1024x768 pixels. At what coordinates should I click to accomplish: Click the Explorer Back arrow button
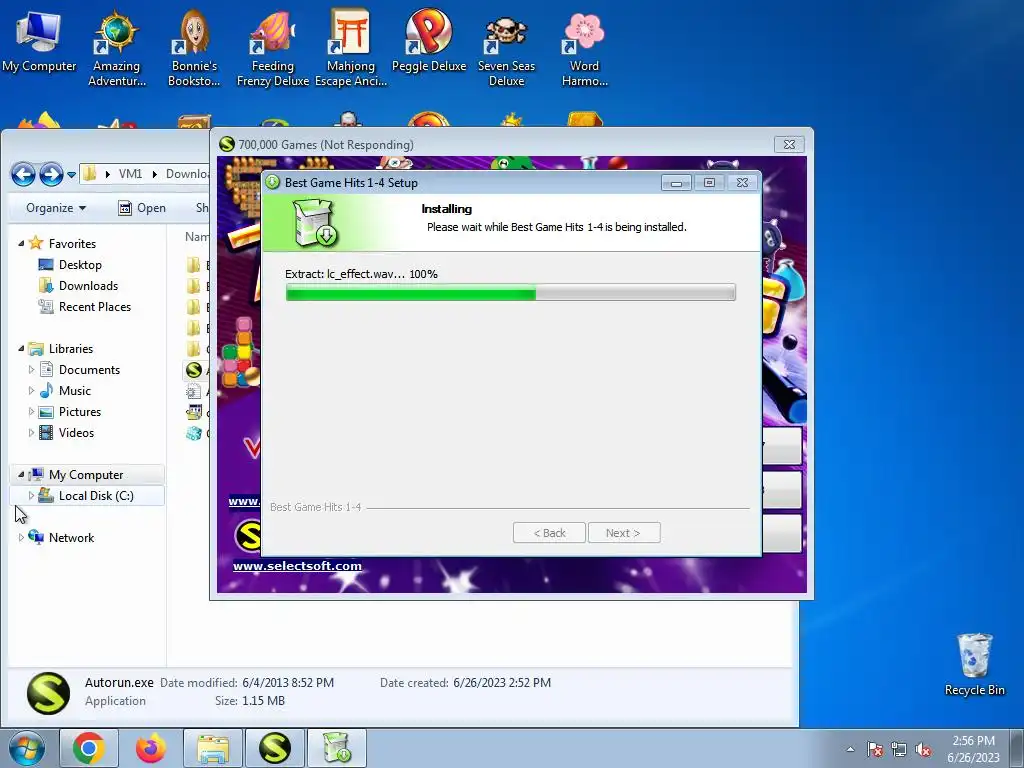click(x=24, y=174)
